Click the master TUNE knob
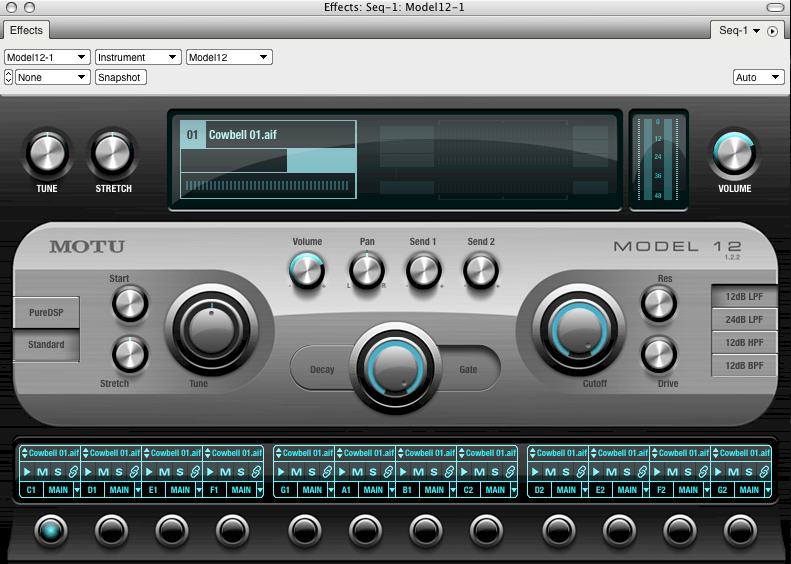The image size is (791, 564). (x=47, y=153)
